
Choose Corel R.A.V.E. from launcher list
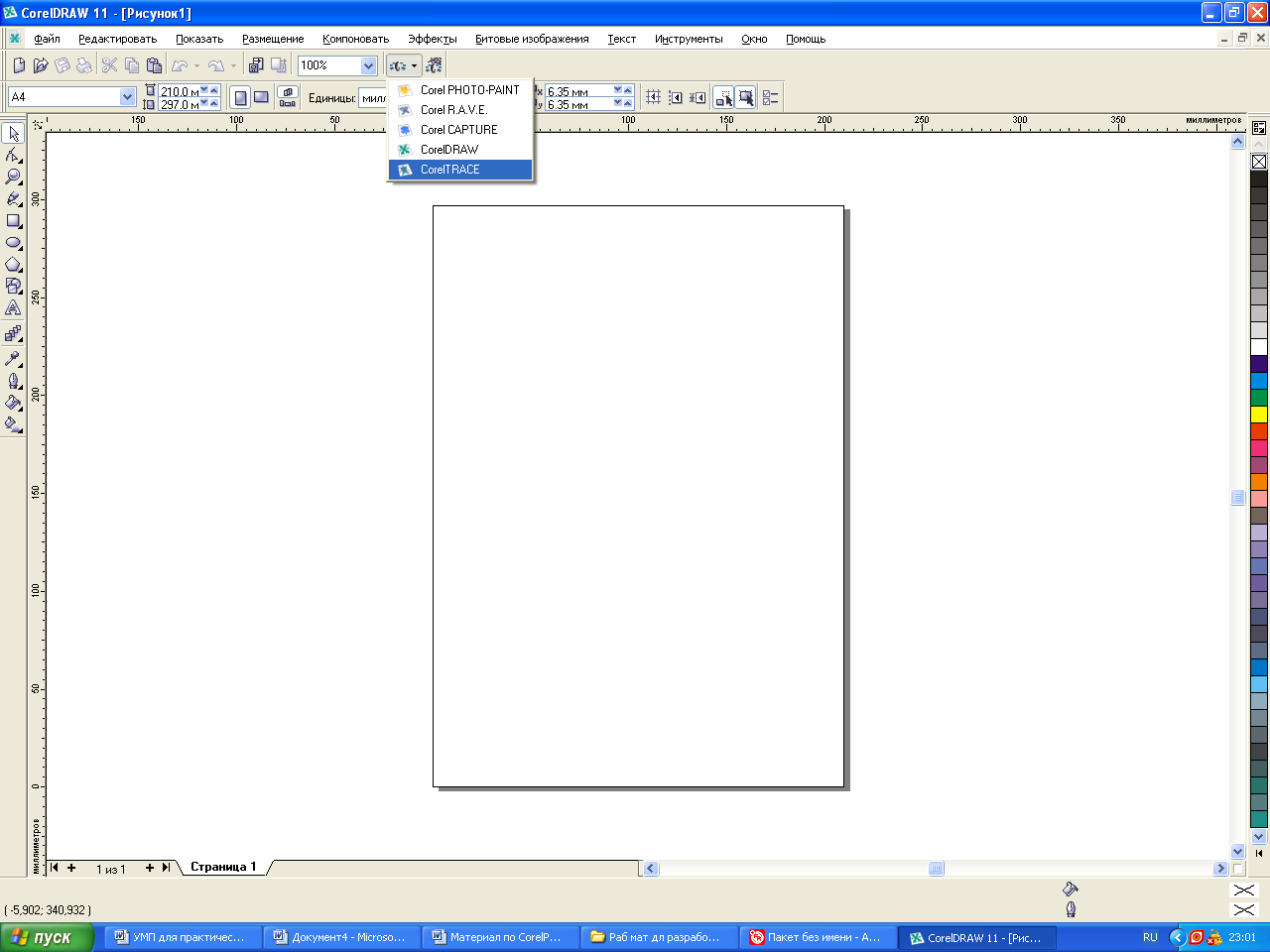tap(460, 110)
